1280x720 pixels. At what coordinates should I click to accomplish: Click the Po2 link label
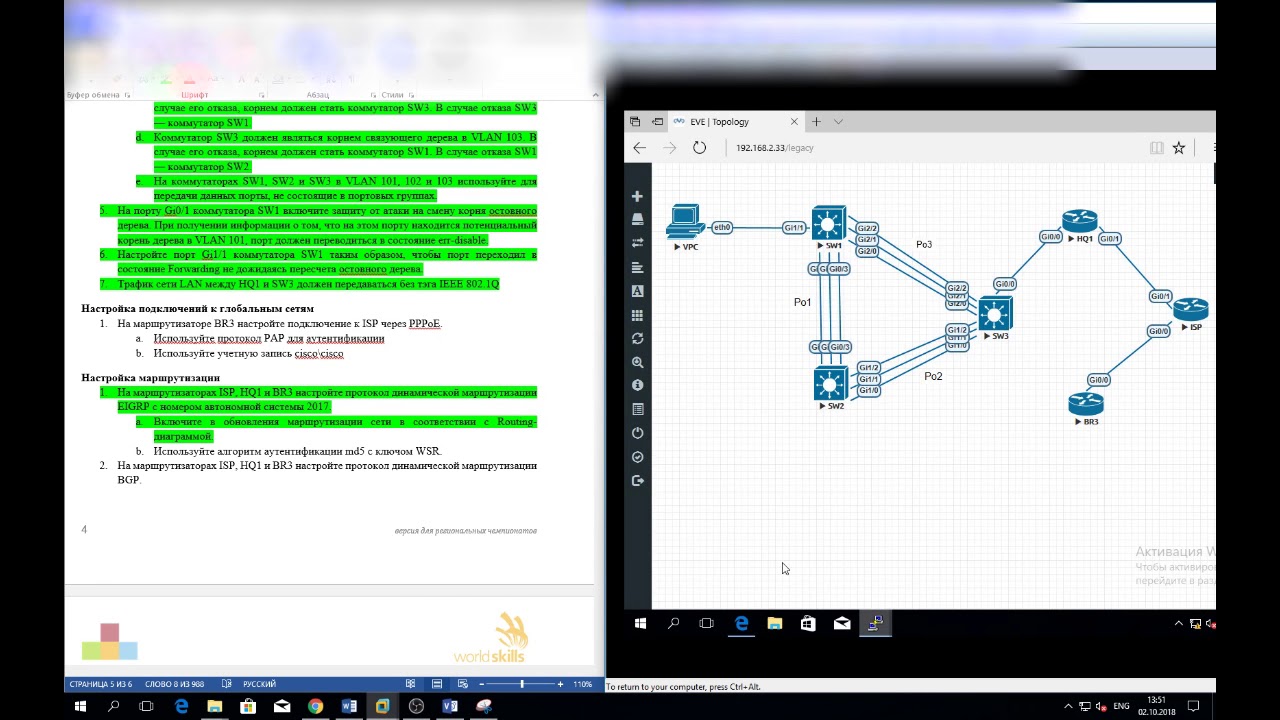(933, 377)
